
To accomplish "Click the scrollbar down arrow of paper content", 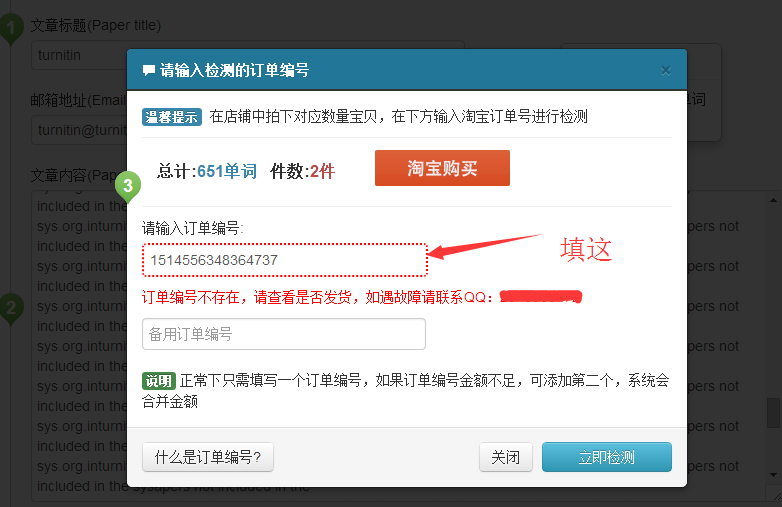I will 774,475.
